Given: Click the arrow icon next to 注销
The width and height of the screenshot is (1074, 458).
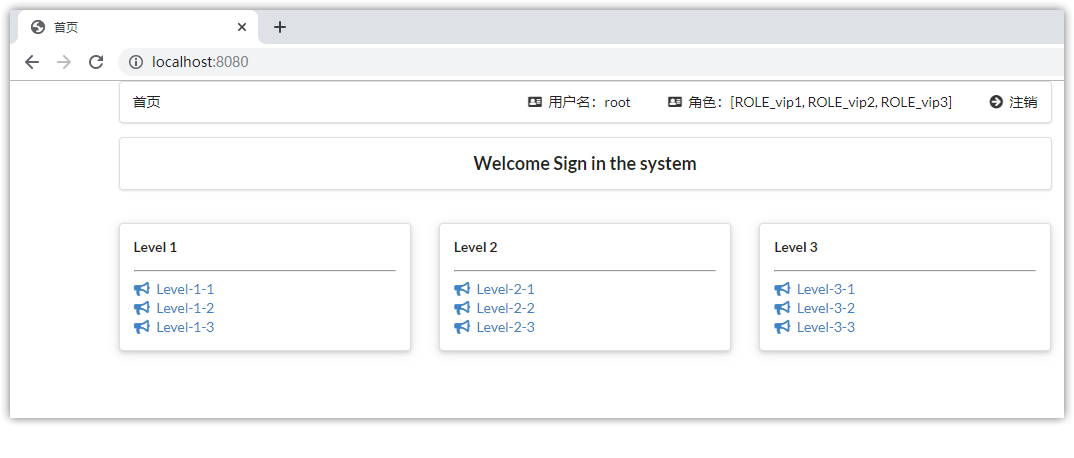Looking at the screenshot, I should [x=996, y=102].
